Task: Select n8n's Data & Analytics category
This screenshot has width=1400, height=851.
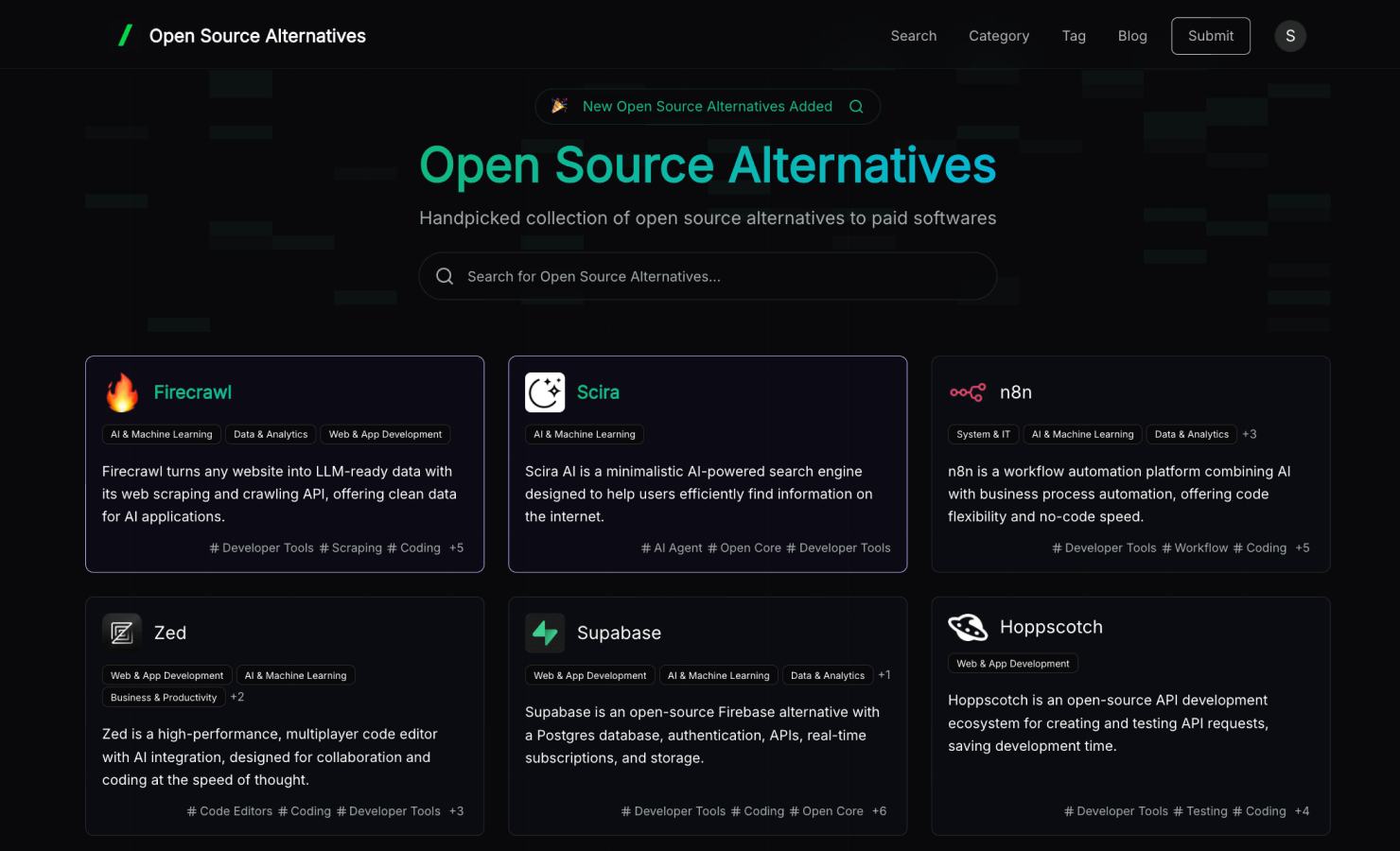Action: [x=1192, y=435]
